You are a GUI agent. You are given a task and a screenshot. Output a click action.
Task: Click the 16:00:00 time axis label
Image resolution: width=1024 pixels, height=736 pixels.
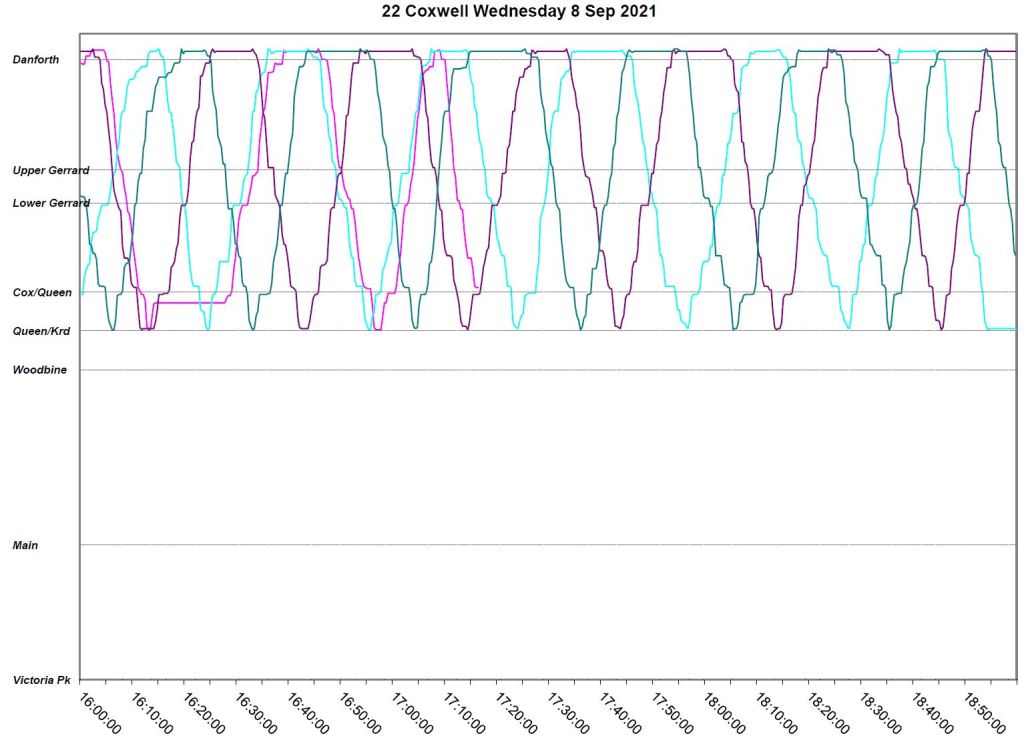pyautogui.click(x=100, y=711)
